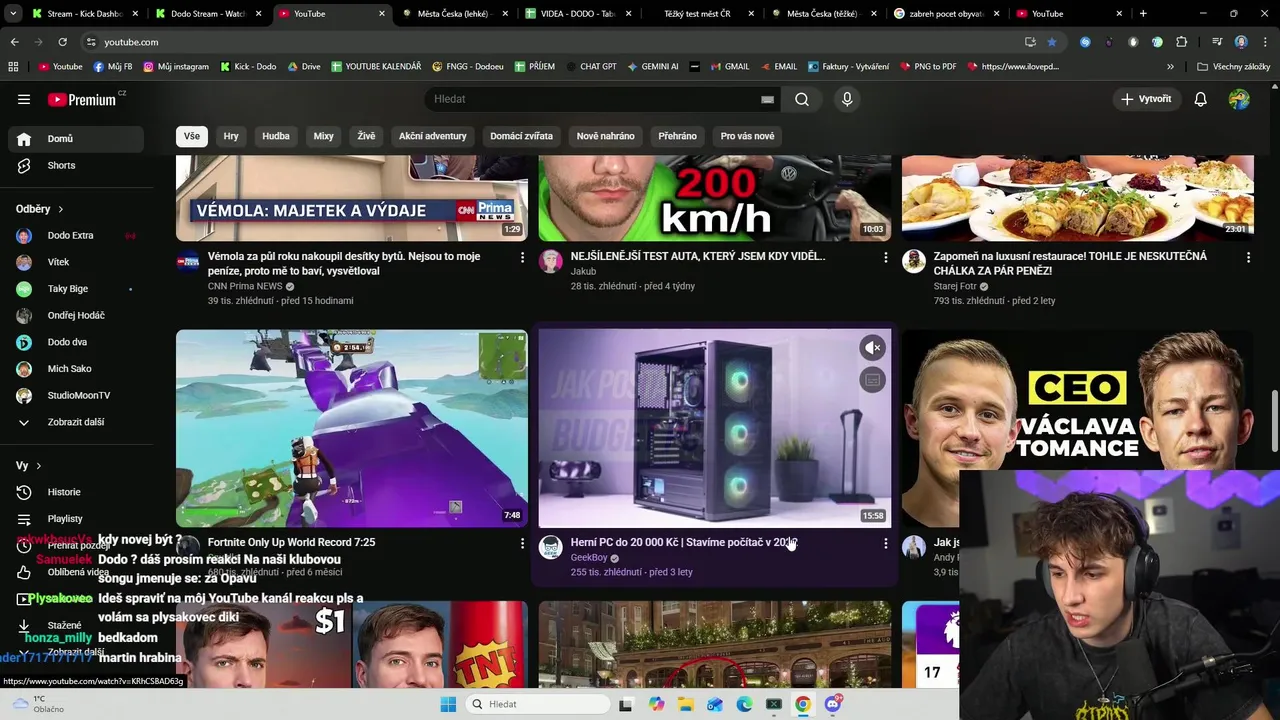Open the Můj instagram bookmark

[x=176, y=67]
